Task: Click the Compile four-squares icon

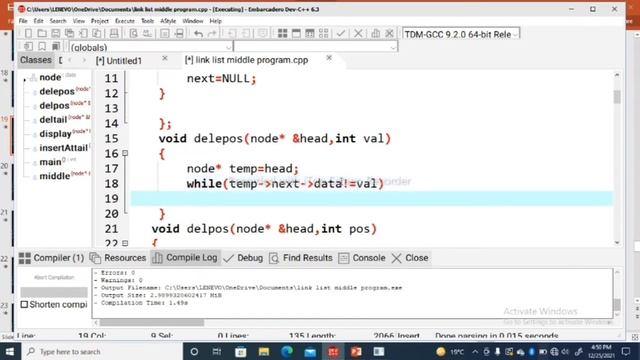Action: (x=282, y=34)
